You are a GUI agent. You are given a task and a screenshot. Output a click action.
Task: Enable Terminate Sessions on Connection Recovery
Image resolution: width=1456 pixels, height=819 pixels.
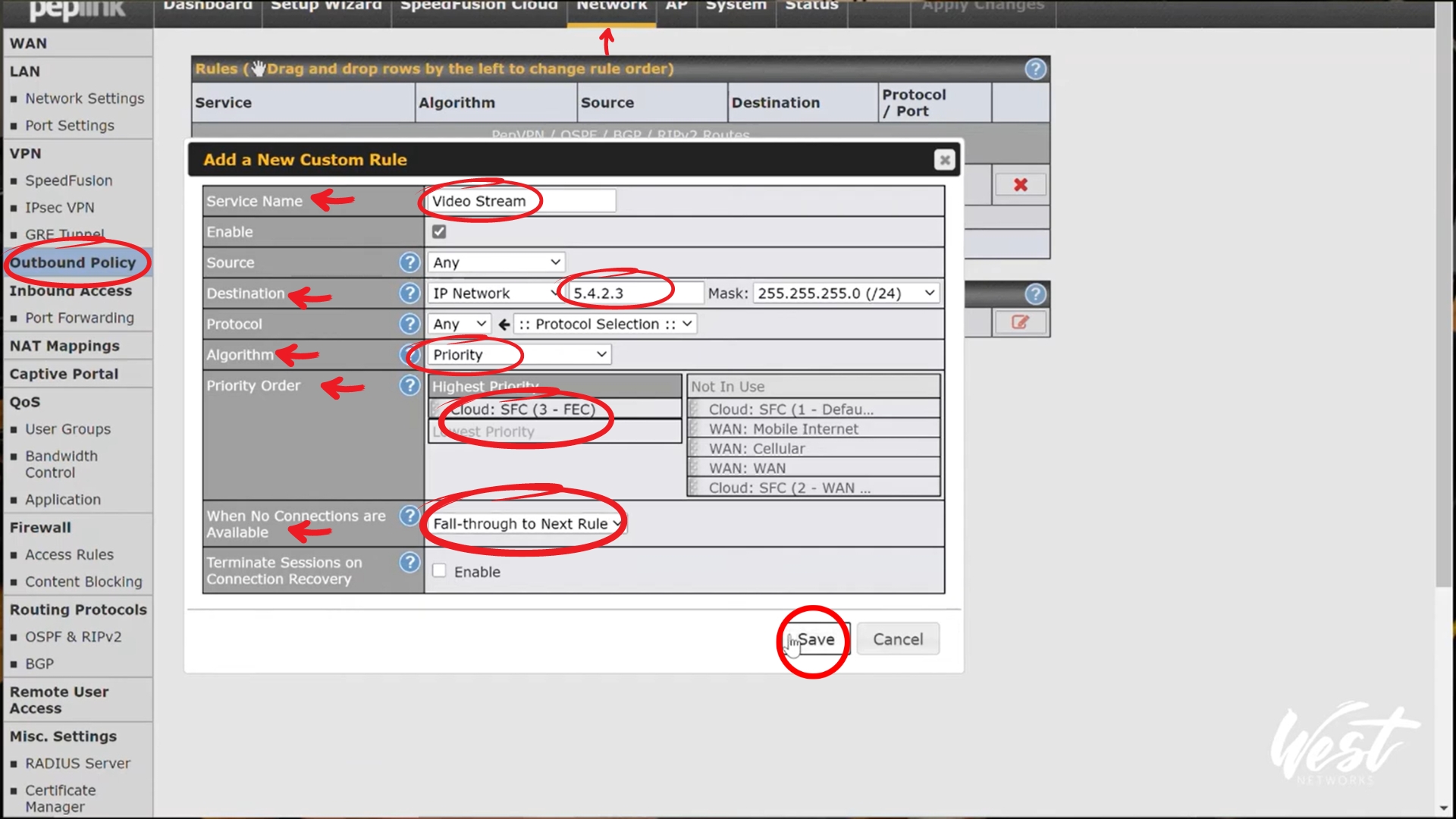[439, 571]
